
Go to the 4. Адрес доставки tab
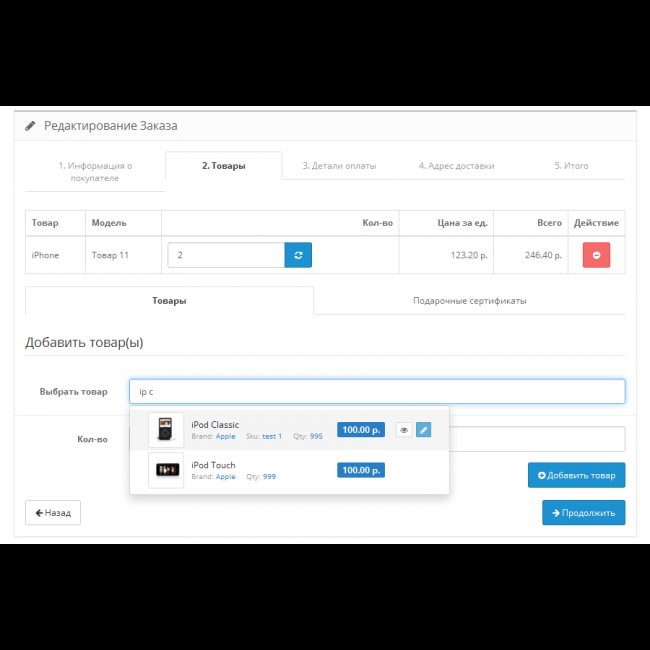pyautogui.click(x=456, y=166)
